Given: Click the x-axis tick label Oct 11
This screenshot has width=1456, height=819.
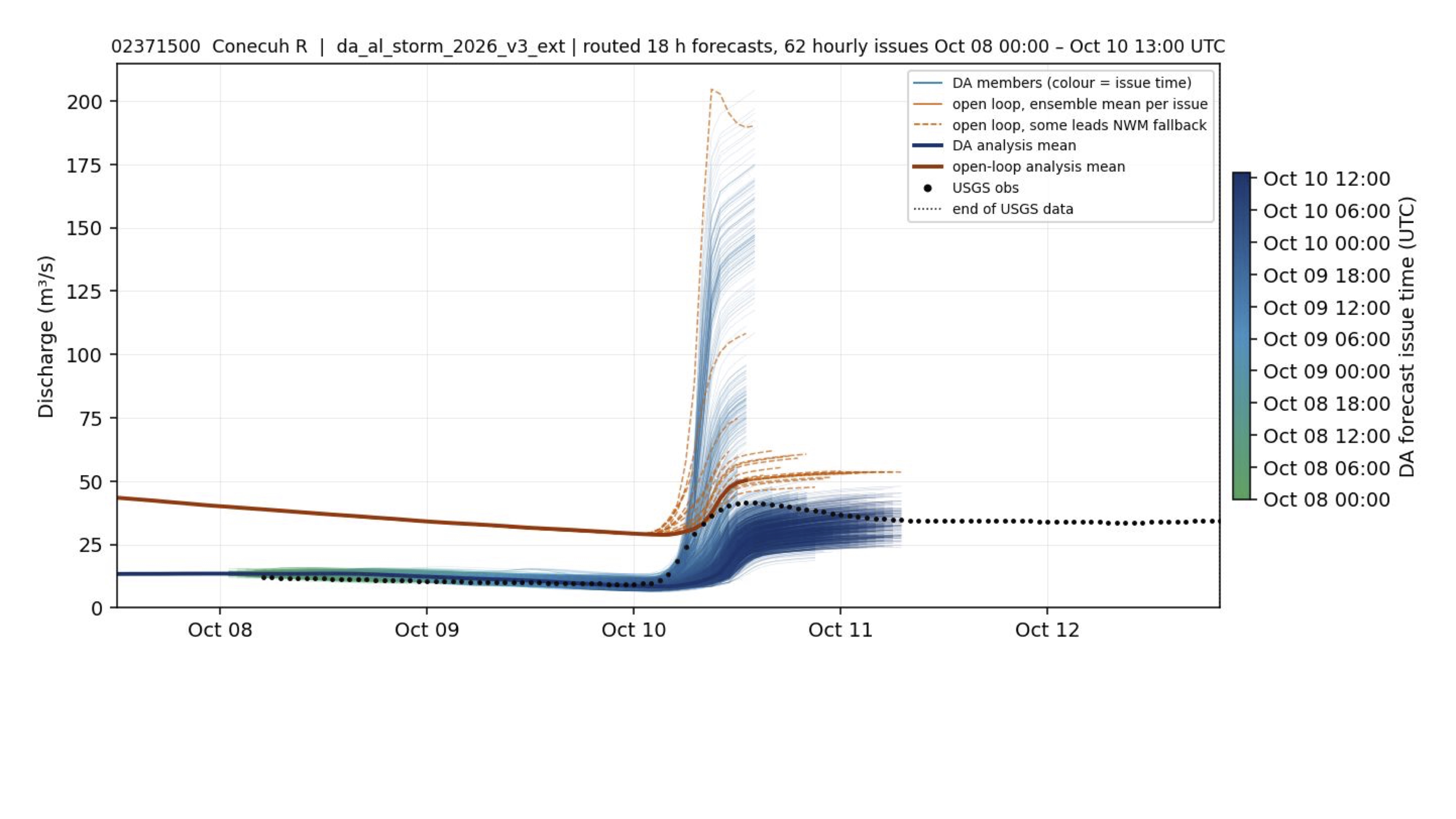Looking at the screenshot, I should tap(841, 630).
